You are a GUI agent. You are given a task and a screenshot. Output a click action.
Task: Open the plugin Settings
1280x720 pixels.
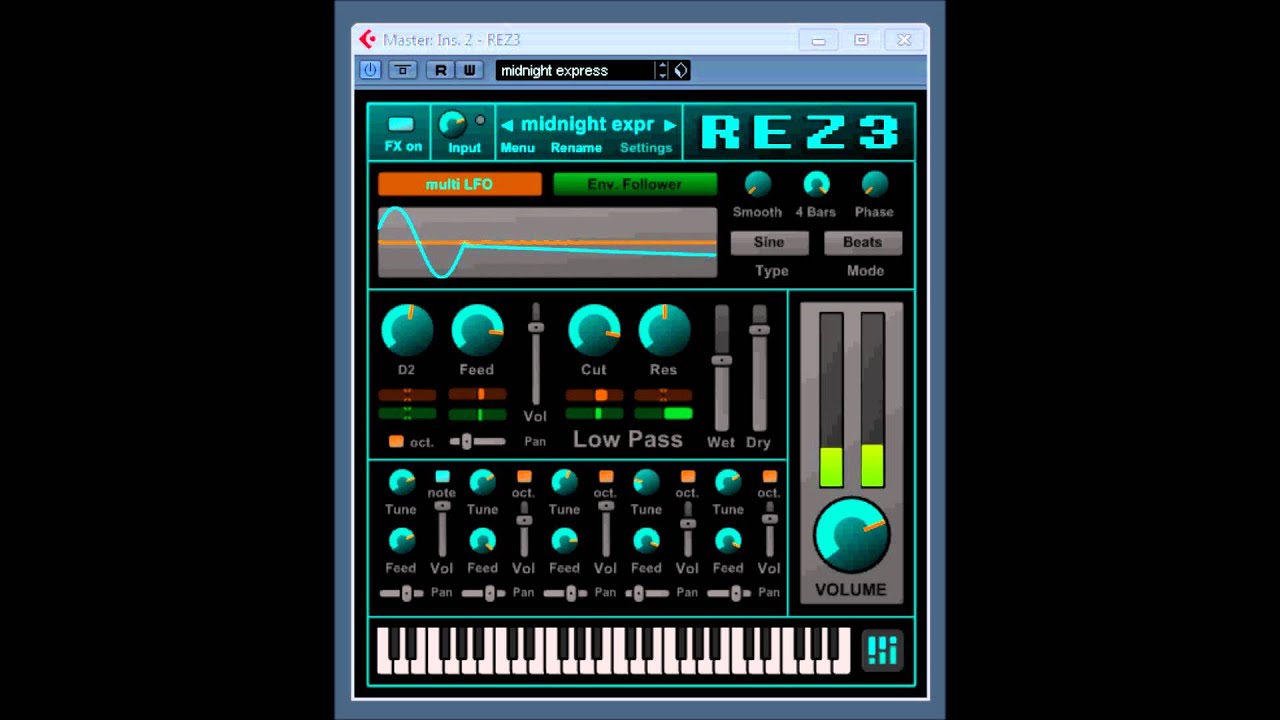[x=646, y=148]
